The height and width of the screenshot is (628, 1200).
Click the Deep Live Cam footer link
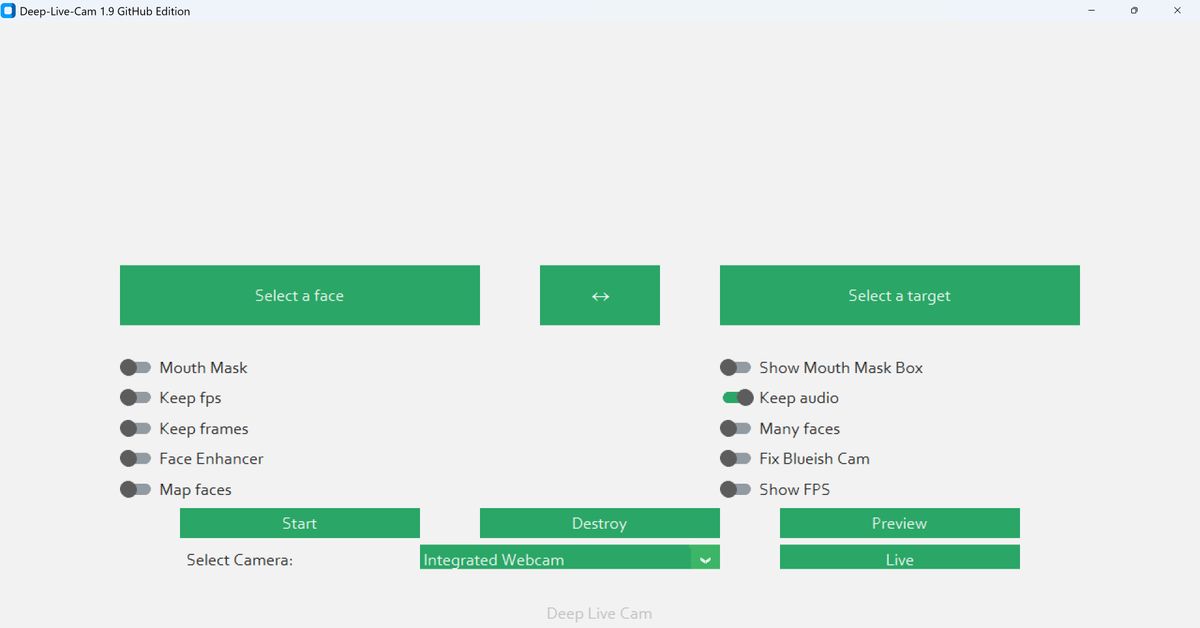(599, 613)
